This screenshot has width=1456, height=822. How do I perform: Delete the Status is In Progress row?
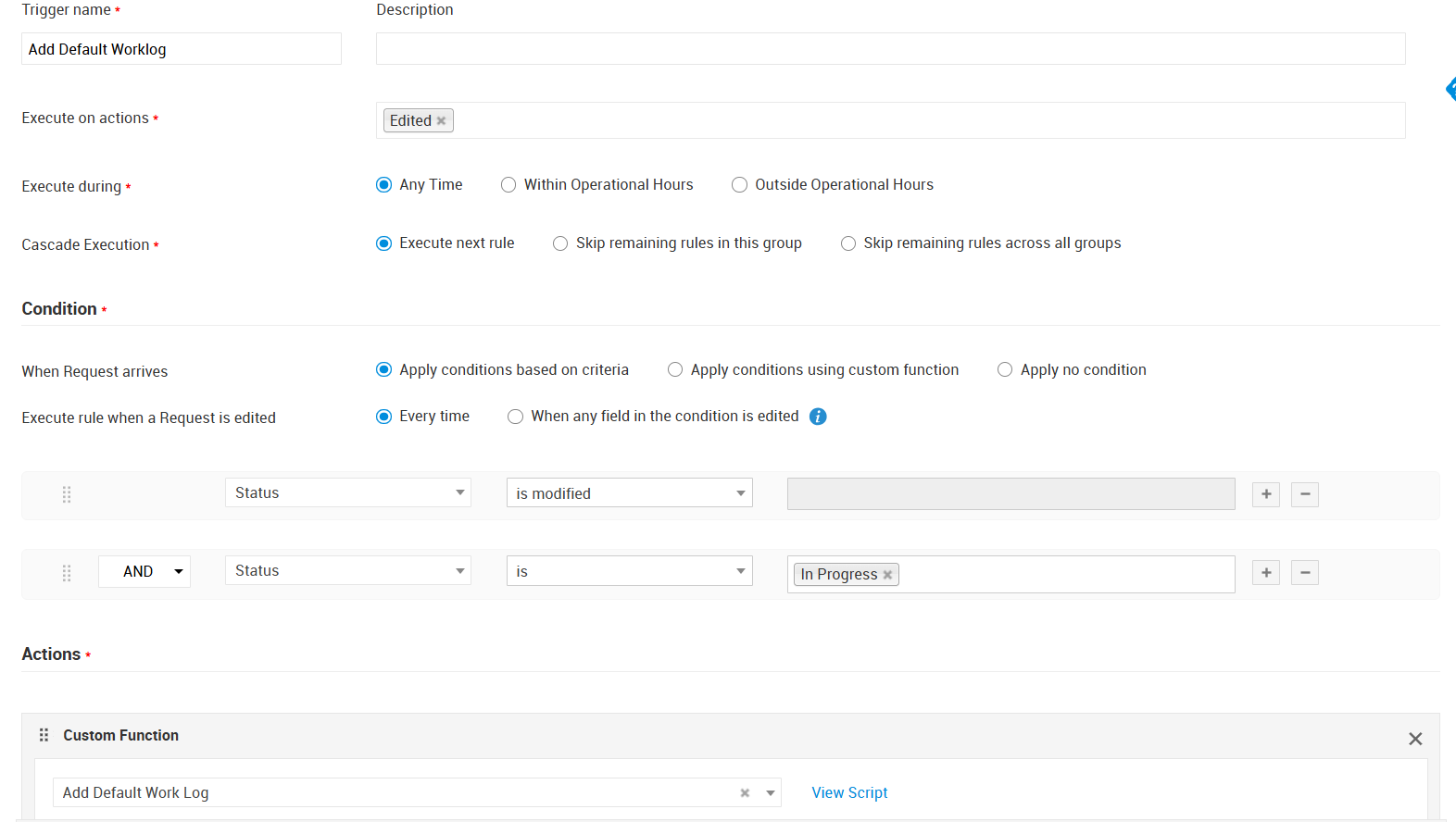click(1304, 572)
